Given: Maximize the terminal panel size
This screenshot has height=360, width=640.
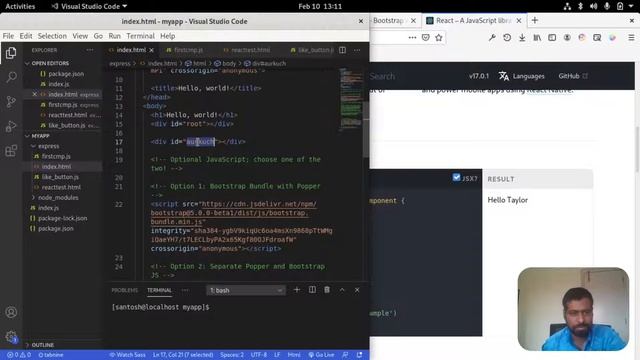Looking at the screenshot, I should coord(342,290).
